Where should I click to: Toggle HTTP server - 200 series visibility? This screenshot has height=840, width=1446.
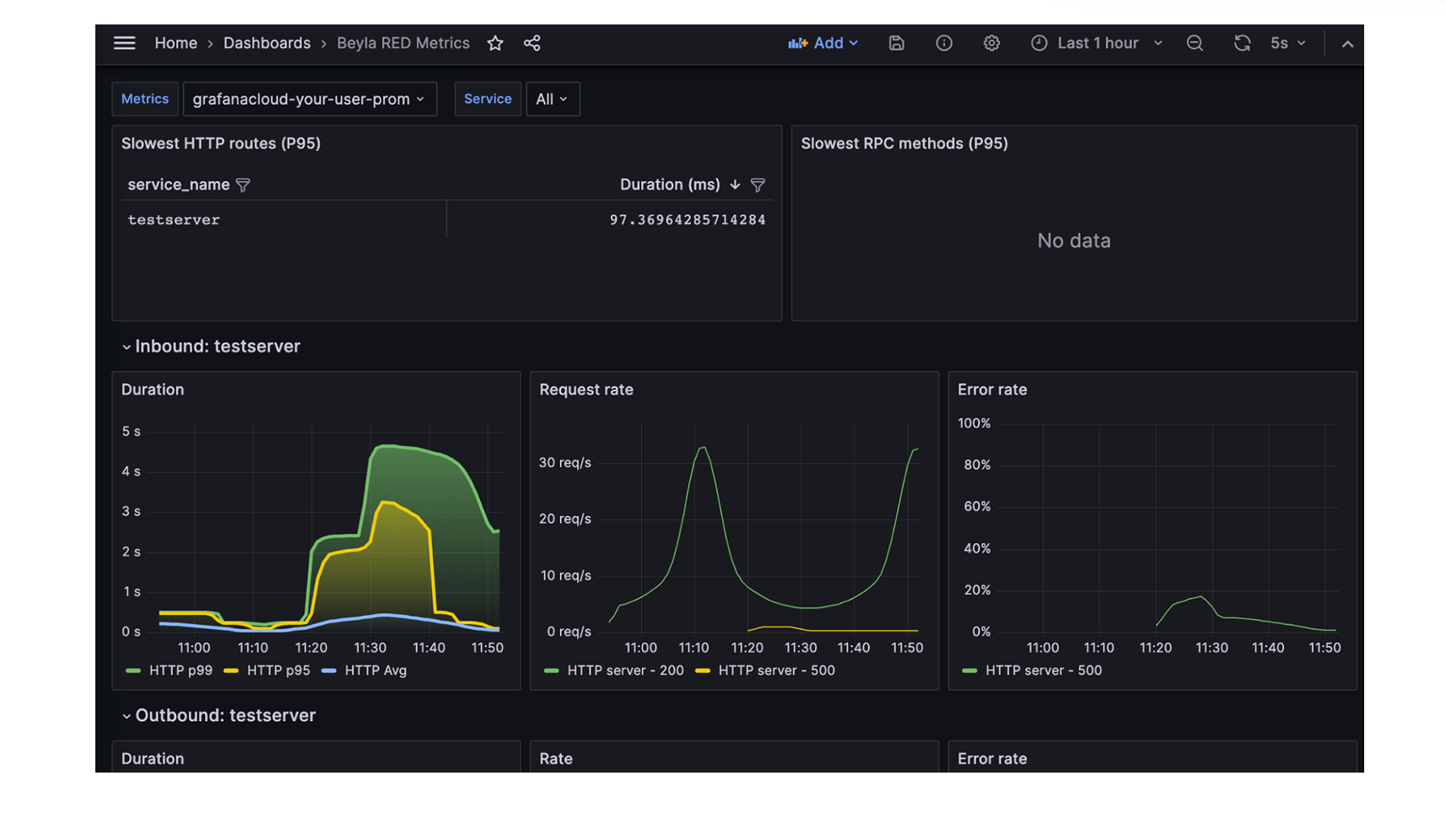click(x=624, y=670)
